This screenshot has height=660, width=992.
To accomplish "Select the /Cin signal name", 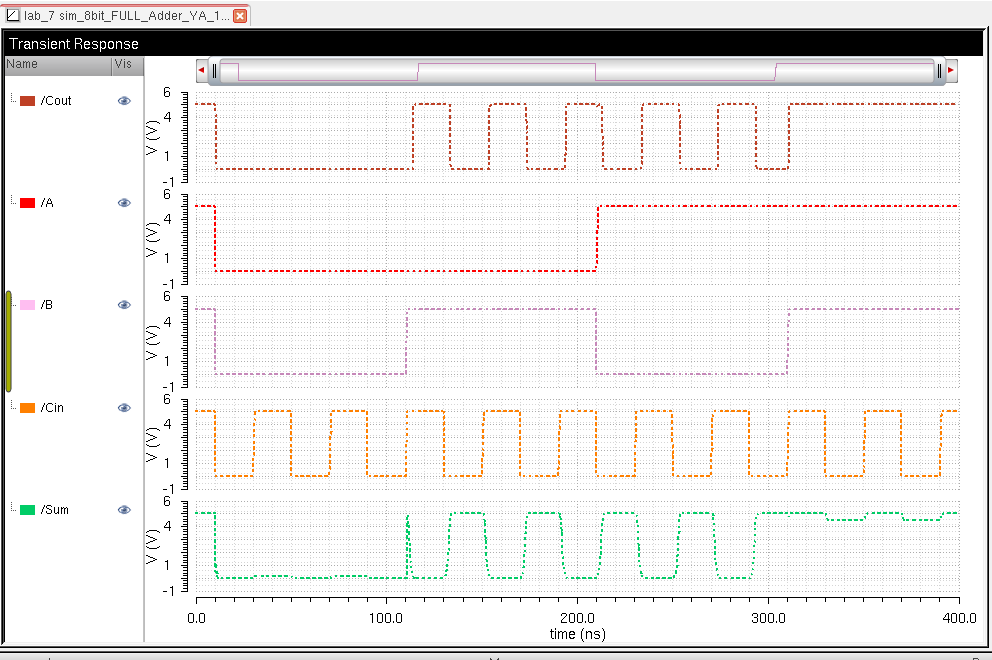I will pos(53,408).
